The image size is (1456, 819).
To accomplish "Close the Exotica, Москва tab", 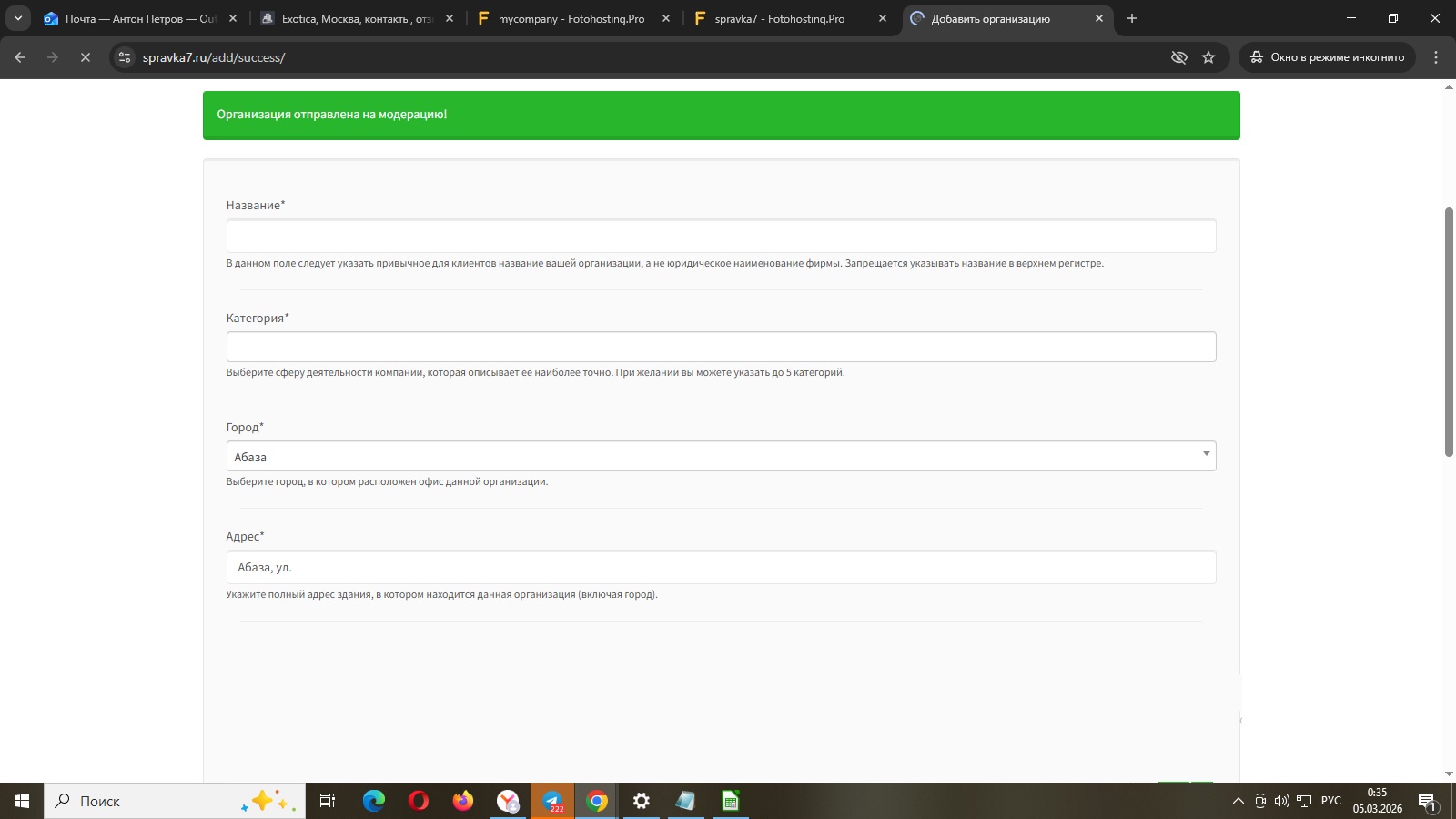I will (450, 18).
